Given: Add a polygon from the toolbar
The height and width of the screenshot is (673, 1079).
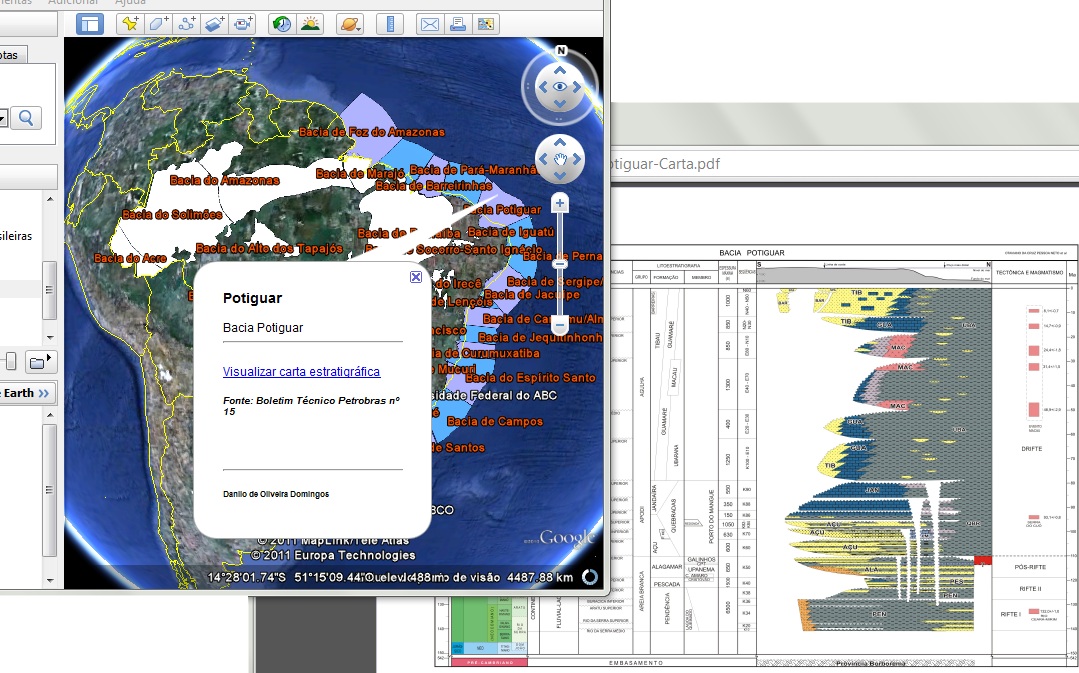Looking at the screenshot, I should tap(158, 24).
